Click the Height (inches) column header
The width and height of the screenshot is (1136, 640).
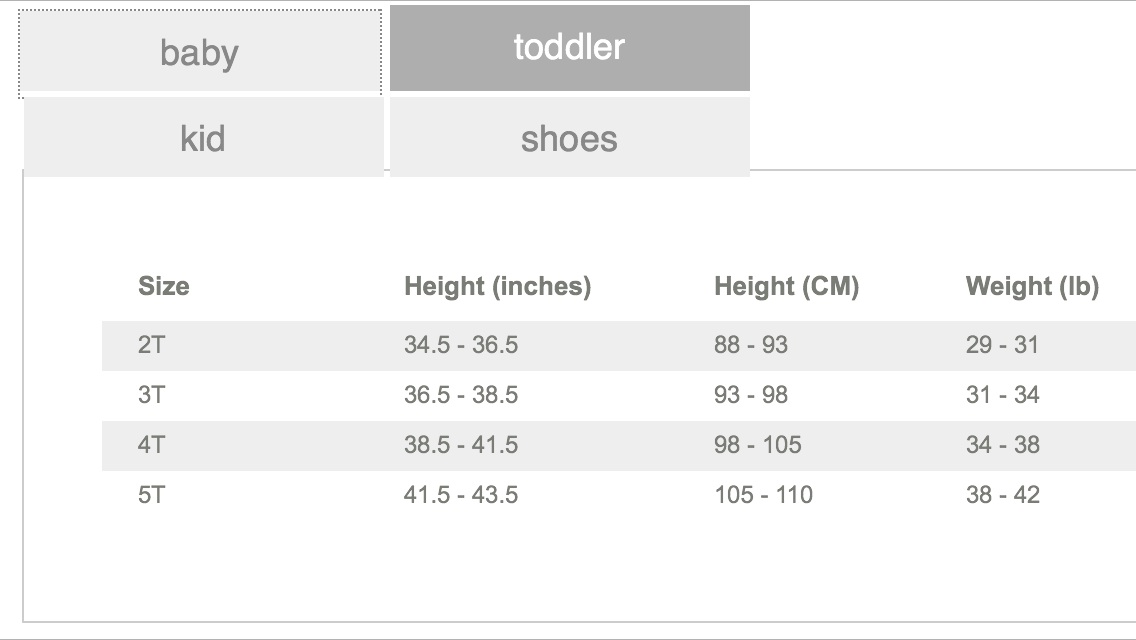pos(498,286)
